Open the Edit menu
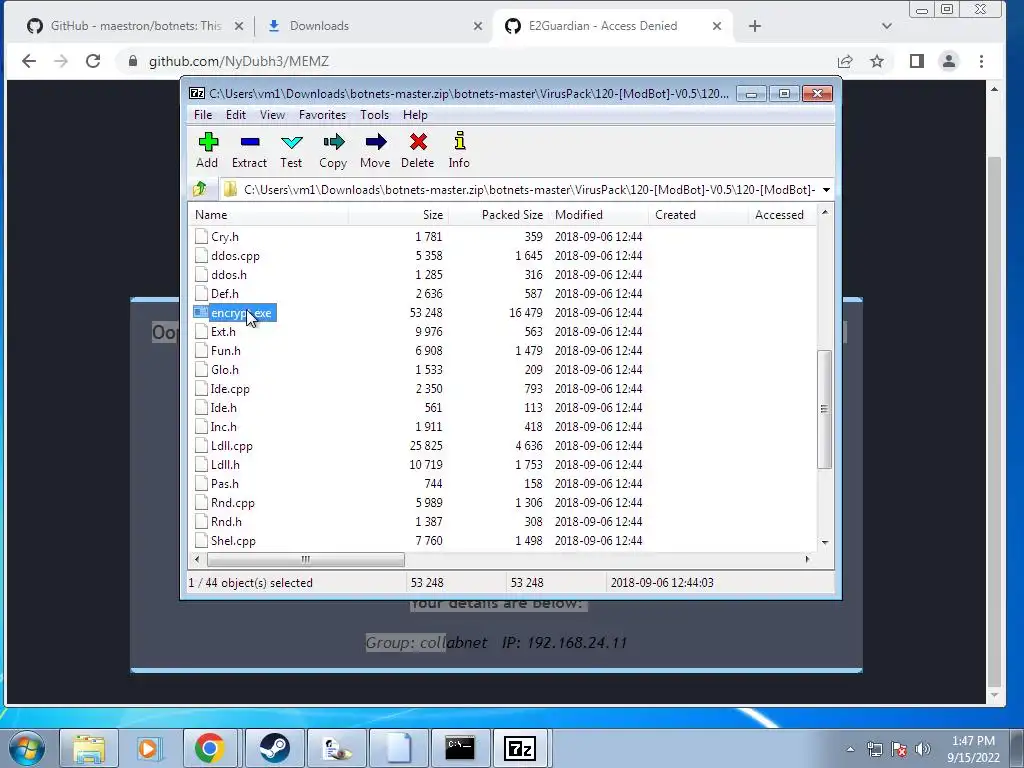This screenshot has height=768, width=1024. point(236,115)
